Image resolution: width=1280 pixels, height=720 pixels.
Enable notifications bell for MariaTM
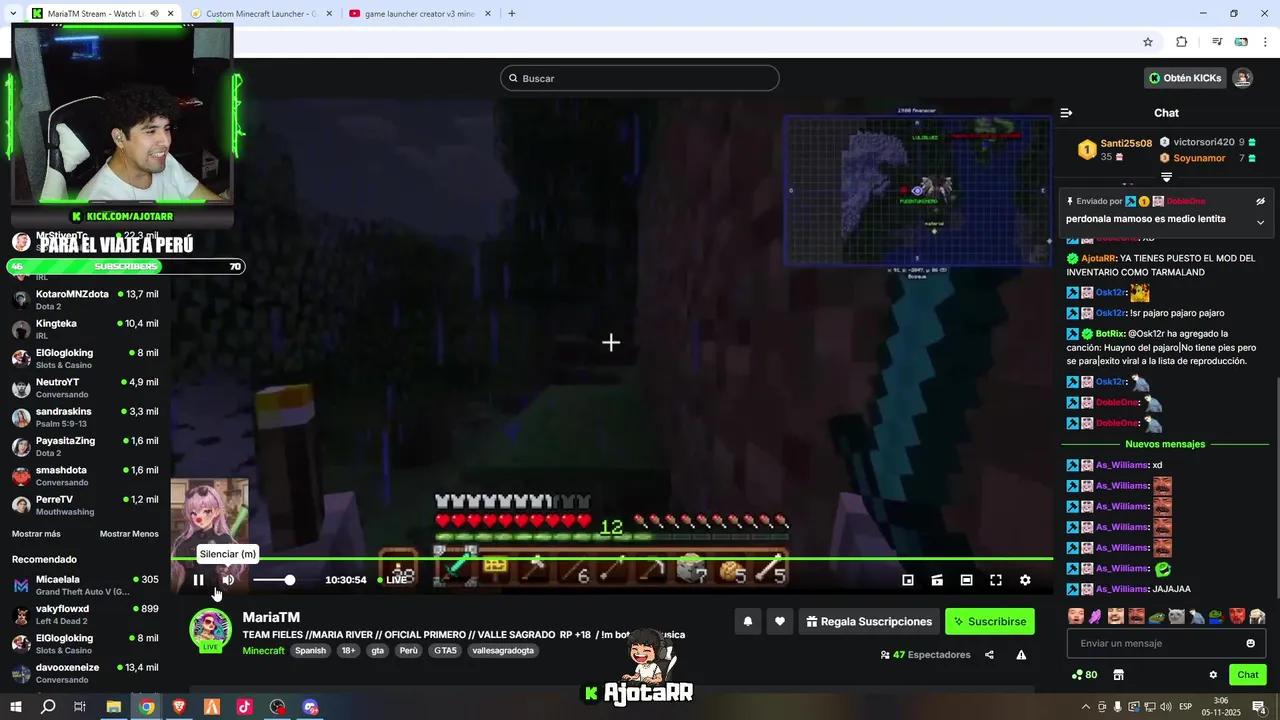point(747,621)
